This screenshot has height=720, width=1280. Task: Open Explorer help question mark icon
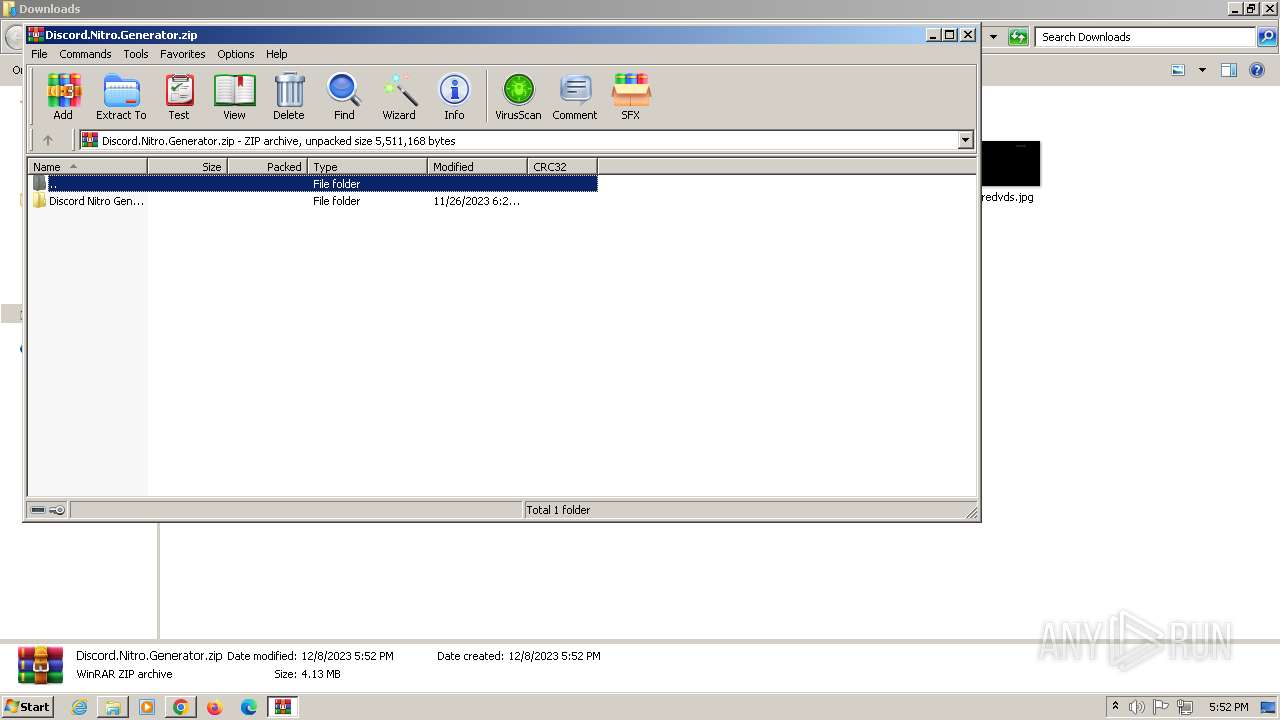pyautogui.click(x=1257, y=70)
